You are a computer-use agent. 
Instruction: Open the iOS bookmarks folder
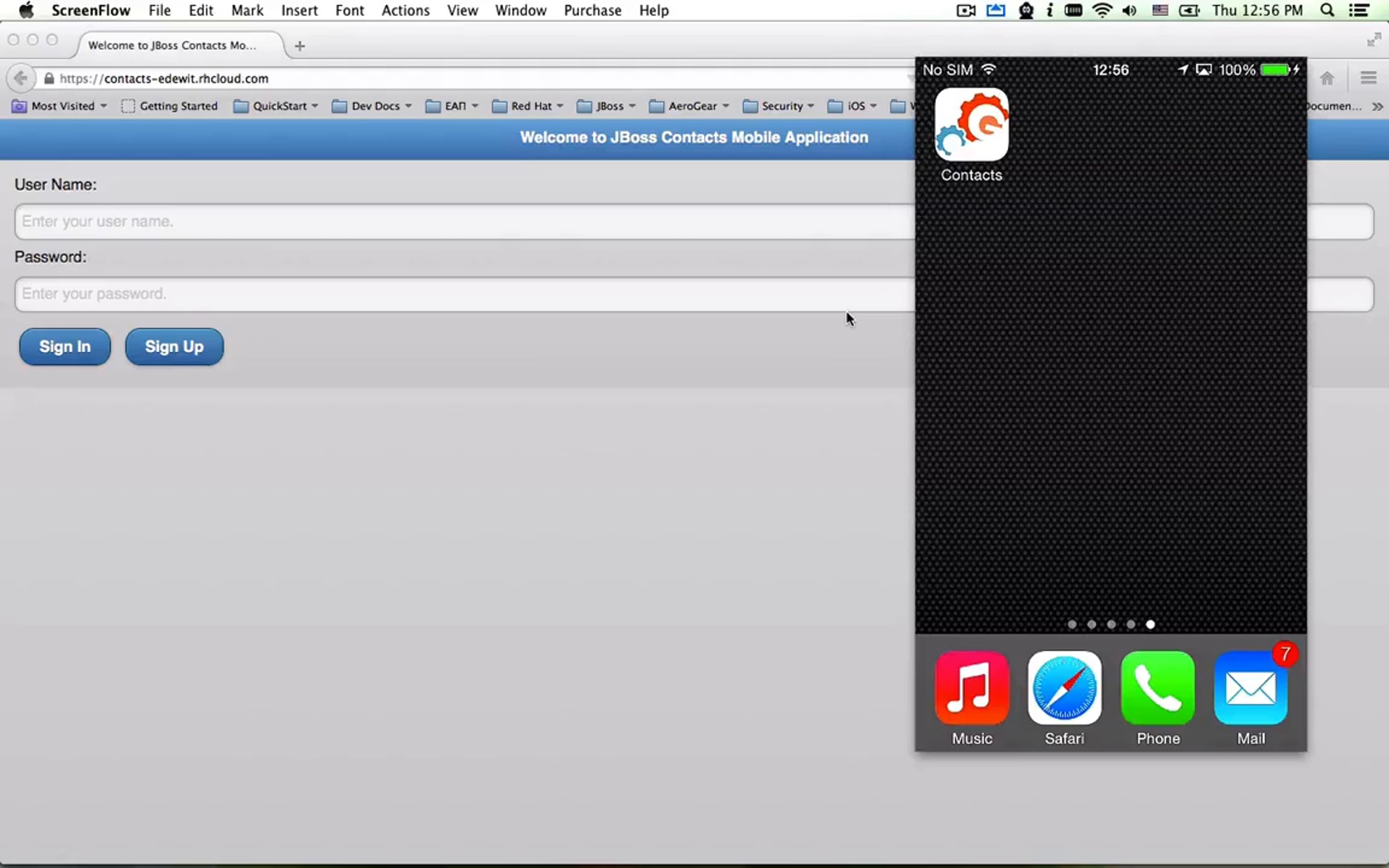tap(852, 106)
